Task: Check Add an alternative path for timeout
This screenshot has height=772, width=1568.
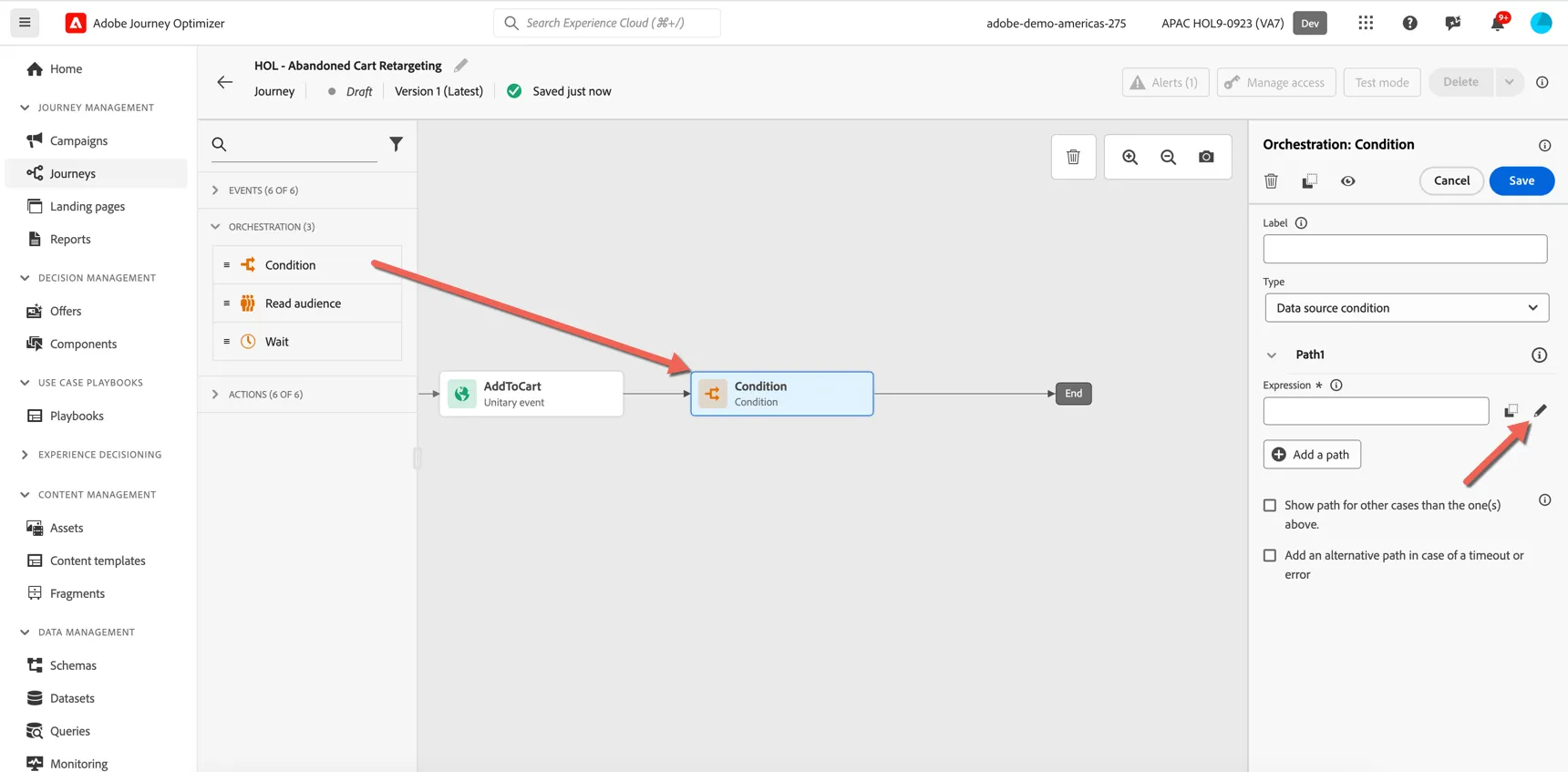Action: (1270, 555)
